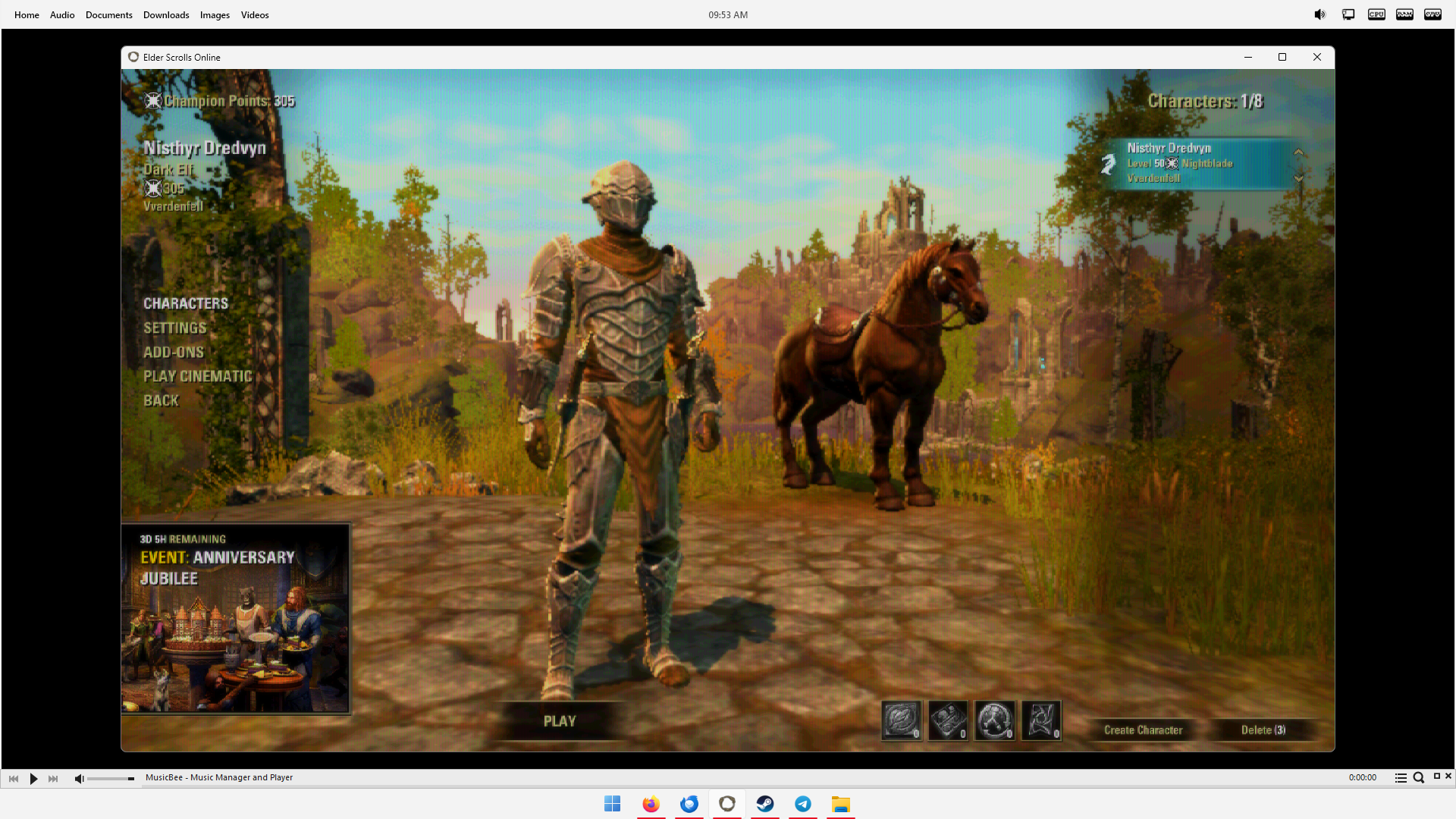Open MusicBee playlist list icon

click(1401, 777)
